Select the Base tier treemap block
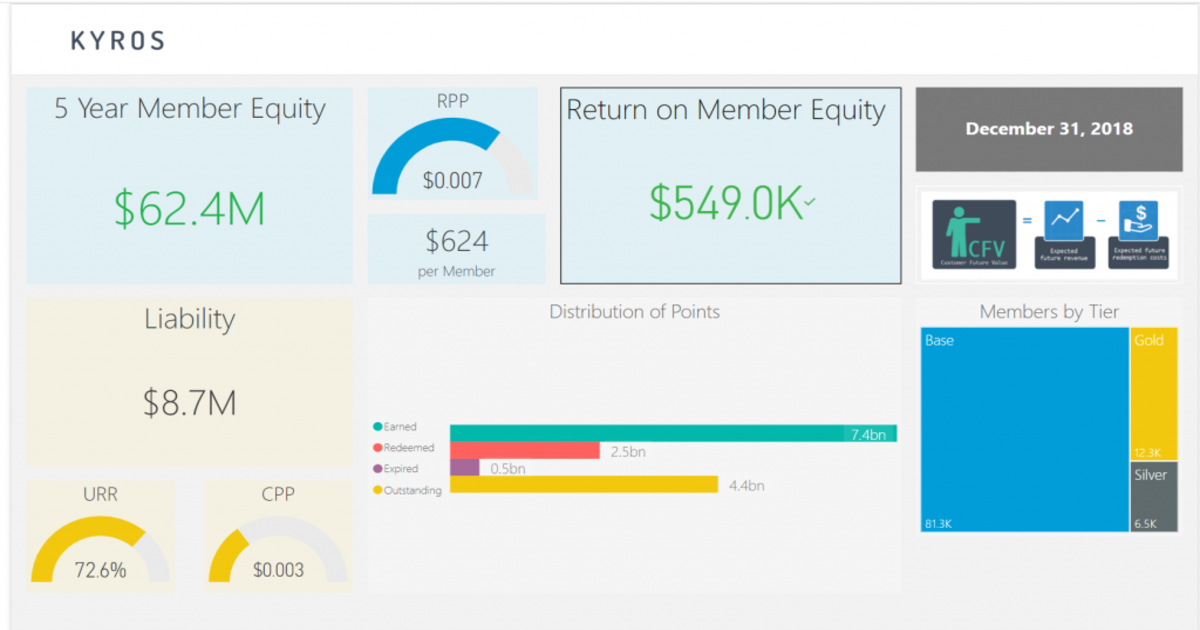 1024,430
